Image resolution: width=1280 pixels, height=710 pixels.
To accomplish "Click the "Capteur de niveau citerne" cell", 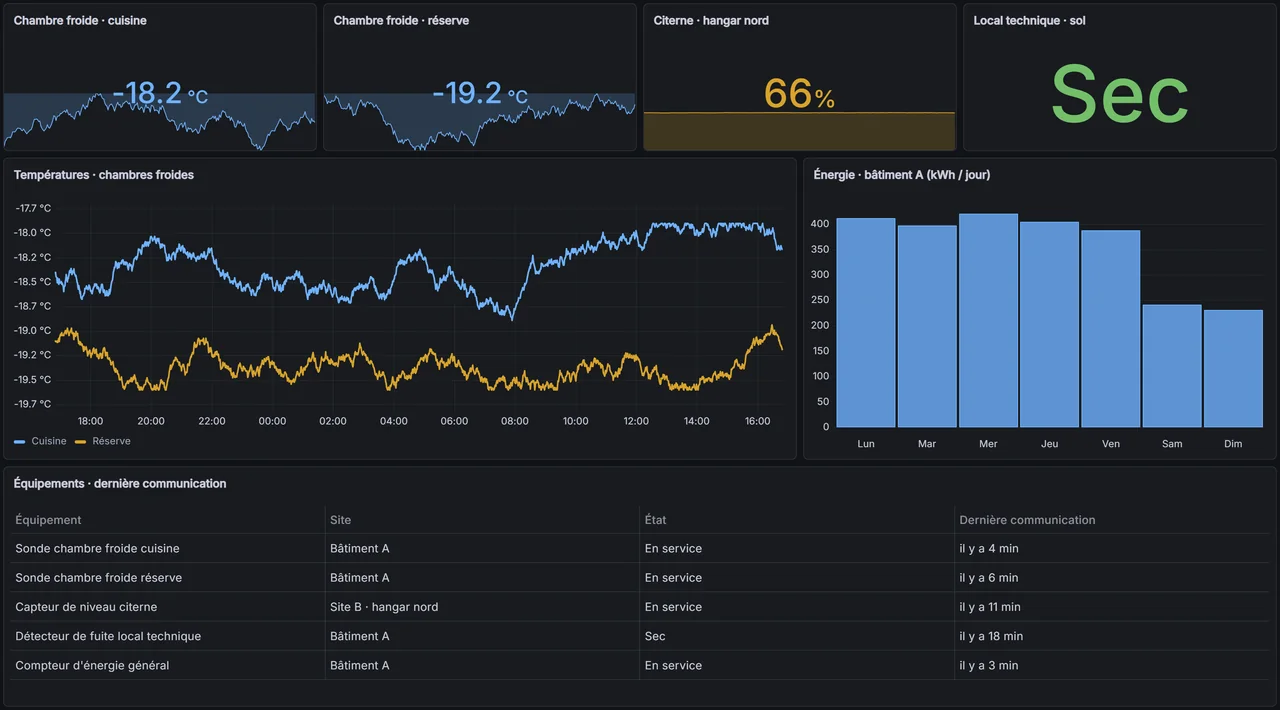I will pyautogui.click(x=168, y=607).
